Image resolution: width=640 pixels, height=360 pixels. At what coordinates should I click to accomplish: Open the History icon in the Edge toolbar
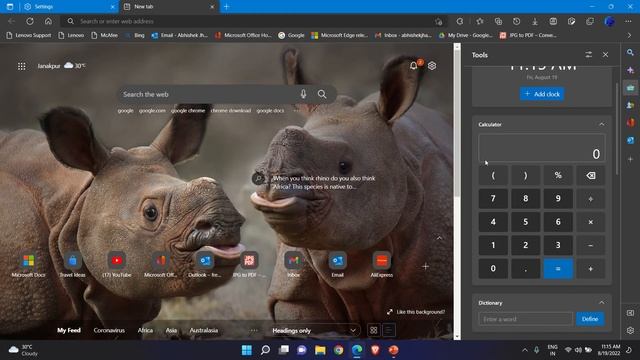click(x=516, y=21)
